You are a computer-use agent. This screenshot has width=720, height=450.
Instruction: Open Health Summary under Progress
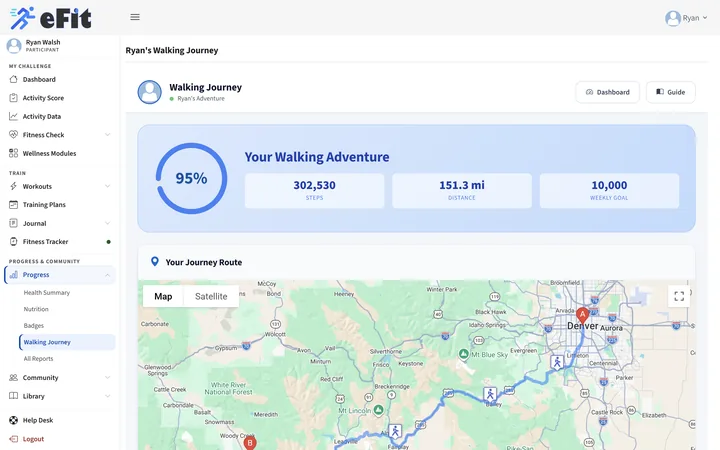(x=47, y=292)
